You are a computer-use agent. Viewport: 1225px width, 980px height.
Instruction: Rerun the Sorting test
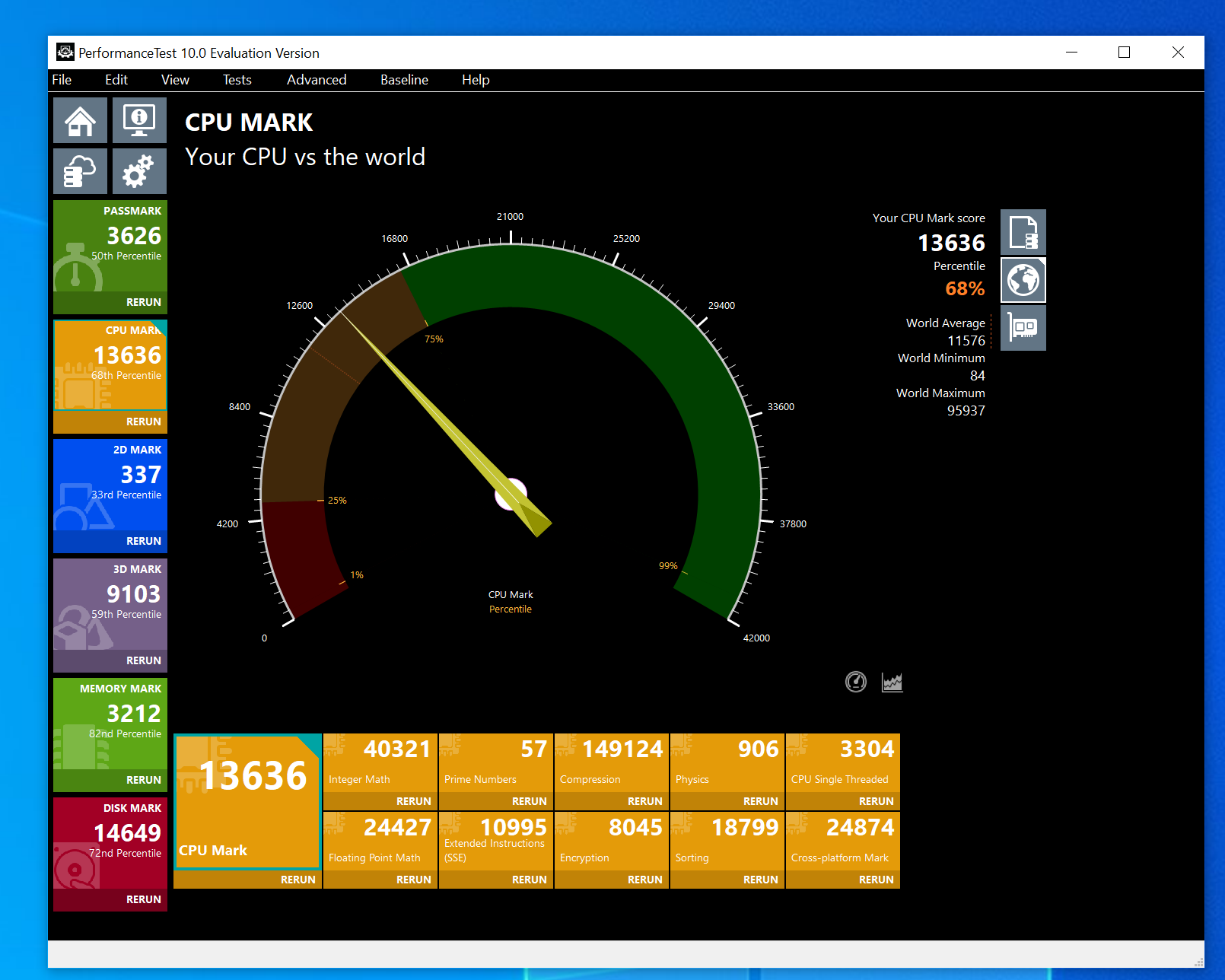[x=761, y=880]
